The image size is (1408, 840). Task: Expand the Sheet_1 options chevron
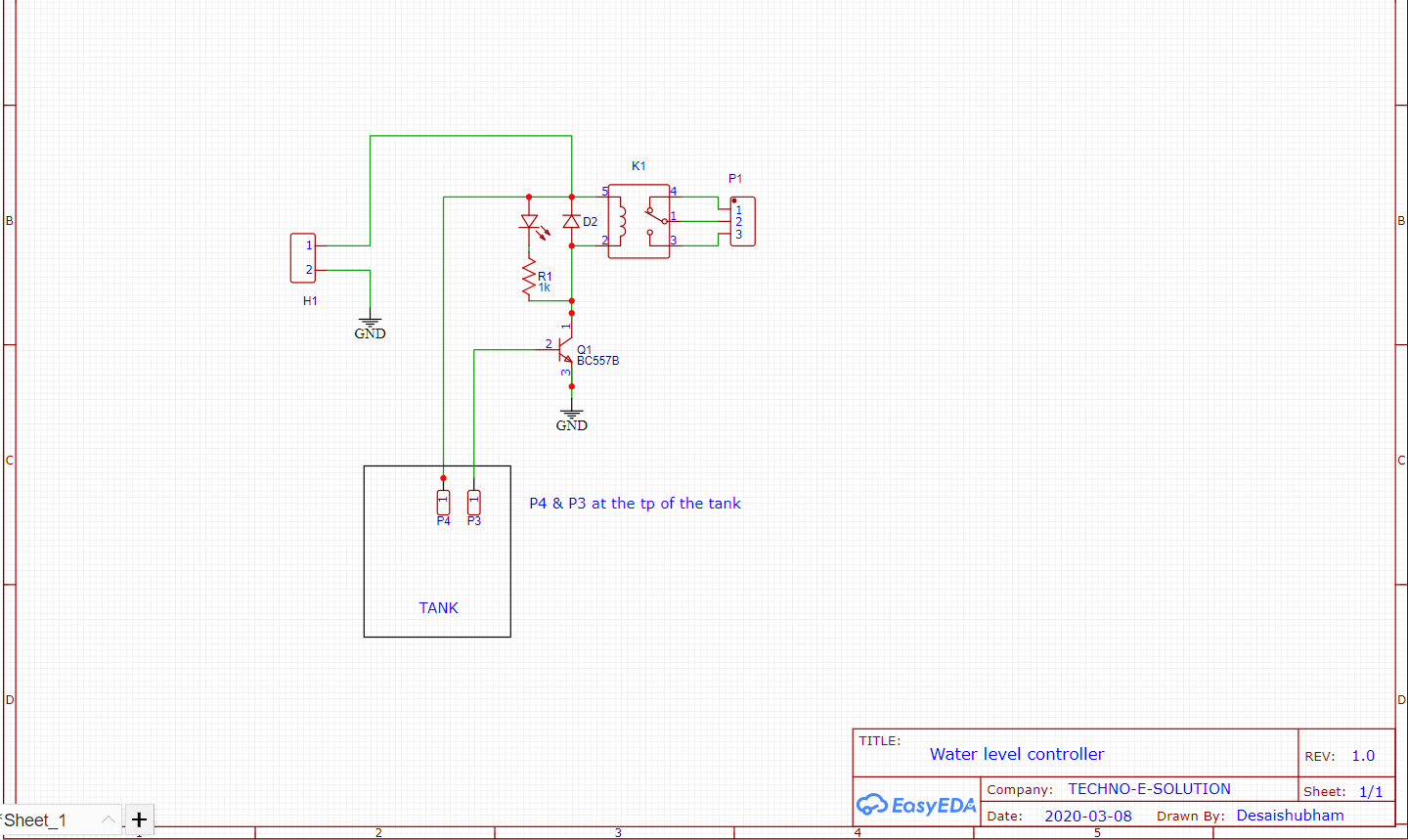108,819
